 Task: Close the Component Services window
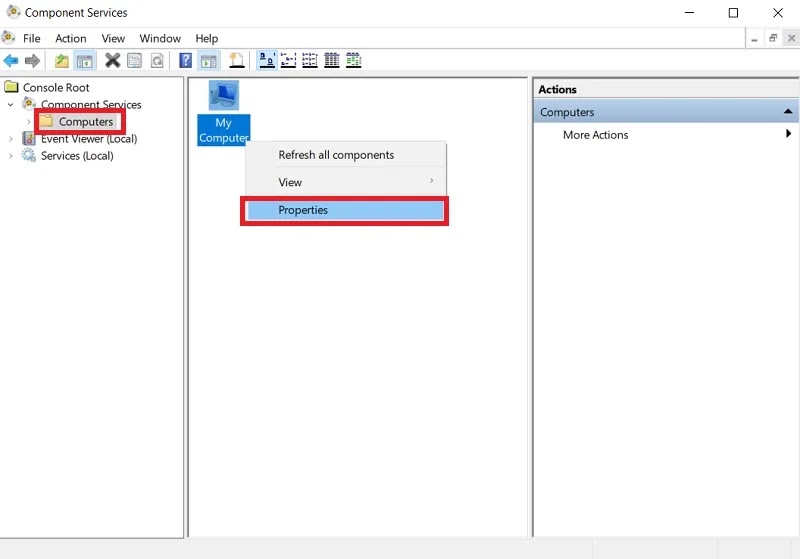pyautogui.click(x=778, y=12)
